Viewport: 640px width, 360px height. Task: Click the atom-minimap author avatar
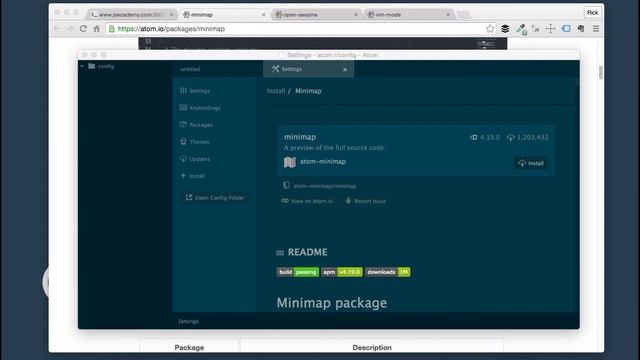290,162
